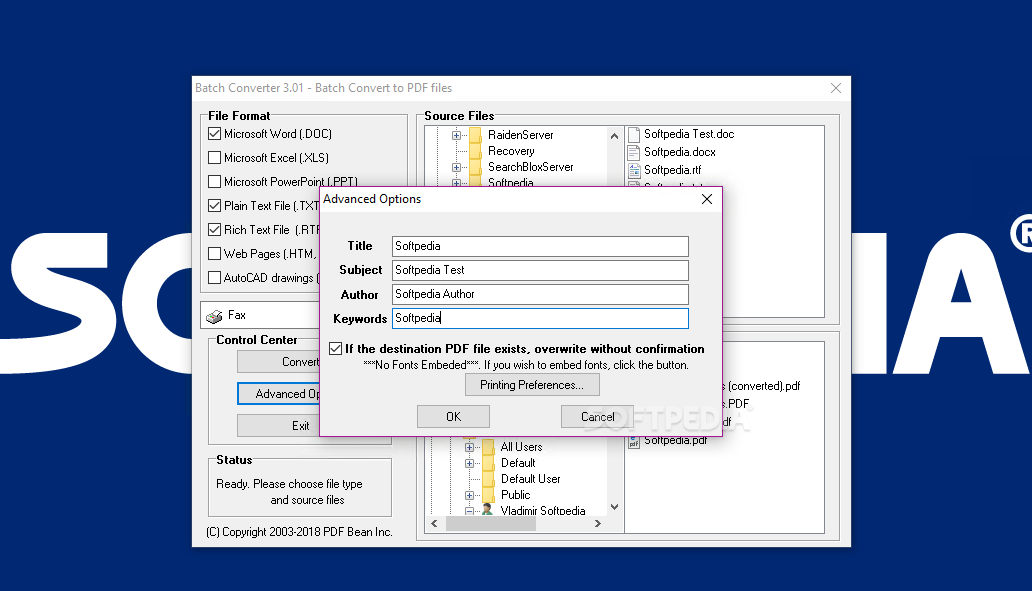Enable Microsoft PowerPoint (.PPT) format

[x=214, y=182]
